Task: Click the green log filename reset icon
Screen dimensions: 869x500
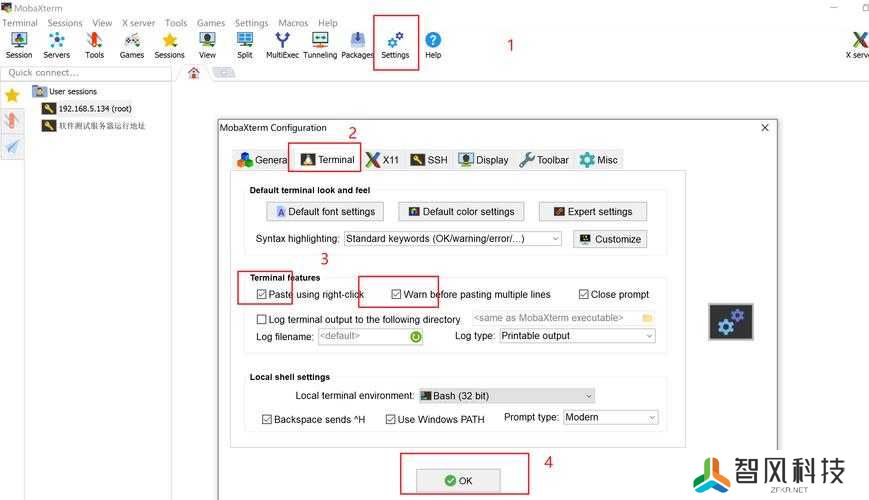Action: 416,336
